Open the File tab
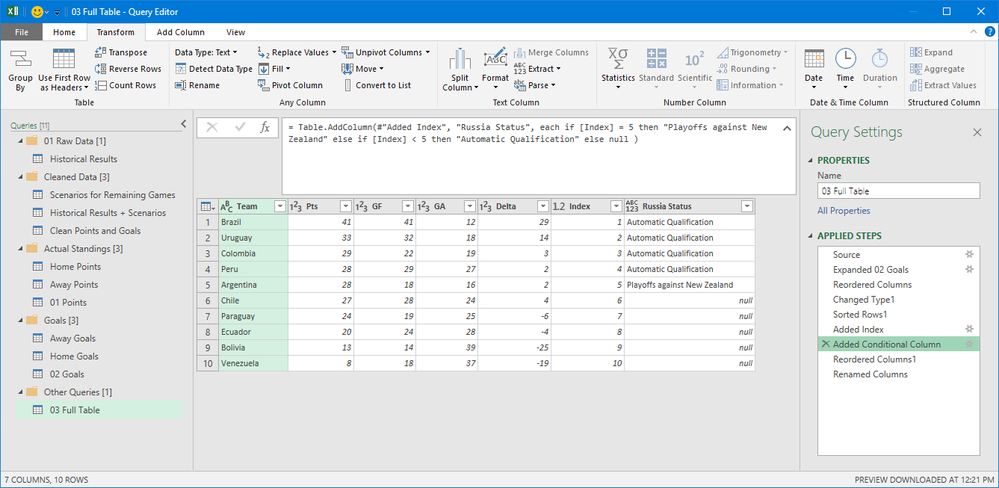The height and width of the screenshot is (488, 999). click(x=21, y=32)
